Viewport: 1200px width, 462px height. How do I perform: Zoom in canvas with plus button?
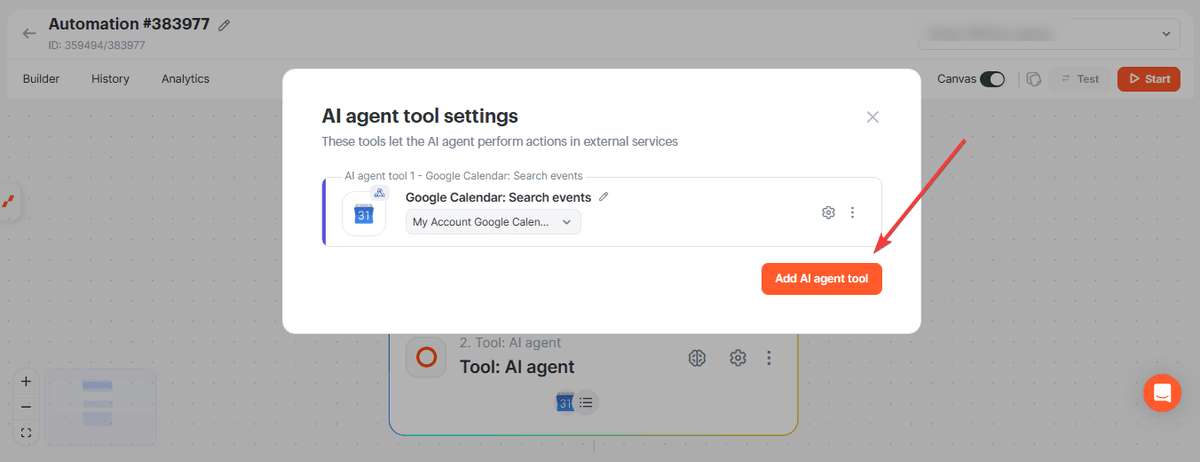click(x=26, y=381)
